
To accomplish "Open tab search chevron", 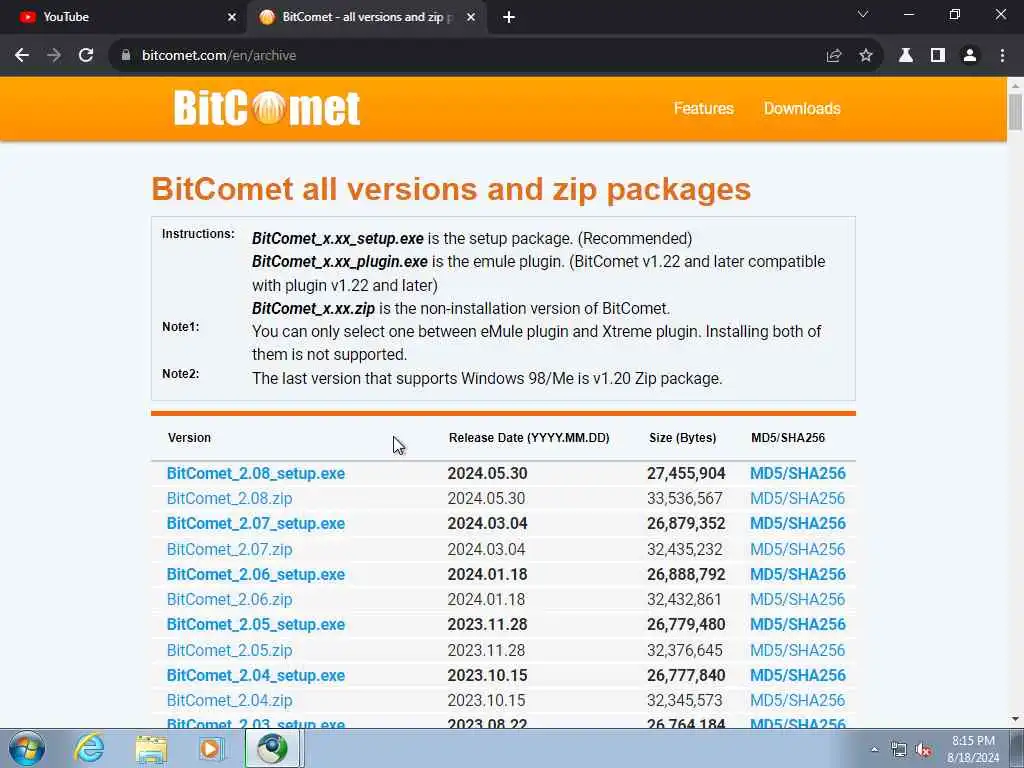I will point(863,14).
